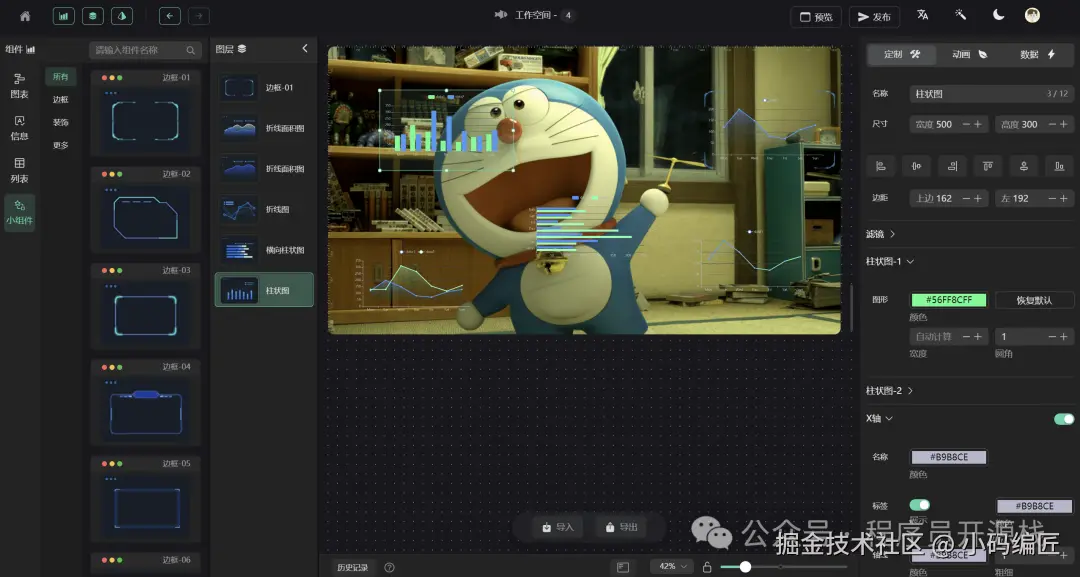
Task: Select the 折线图 layer row
Action: click(x=264, y=209)
